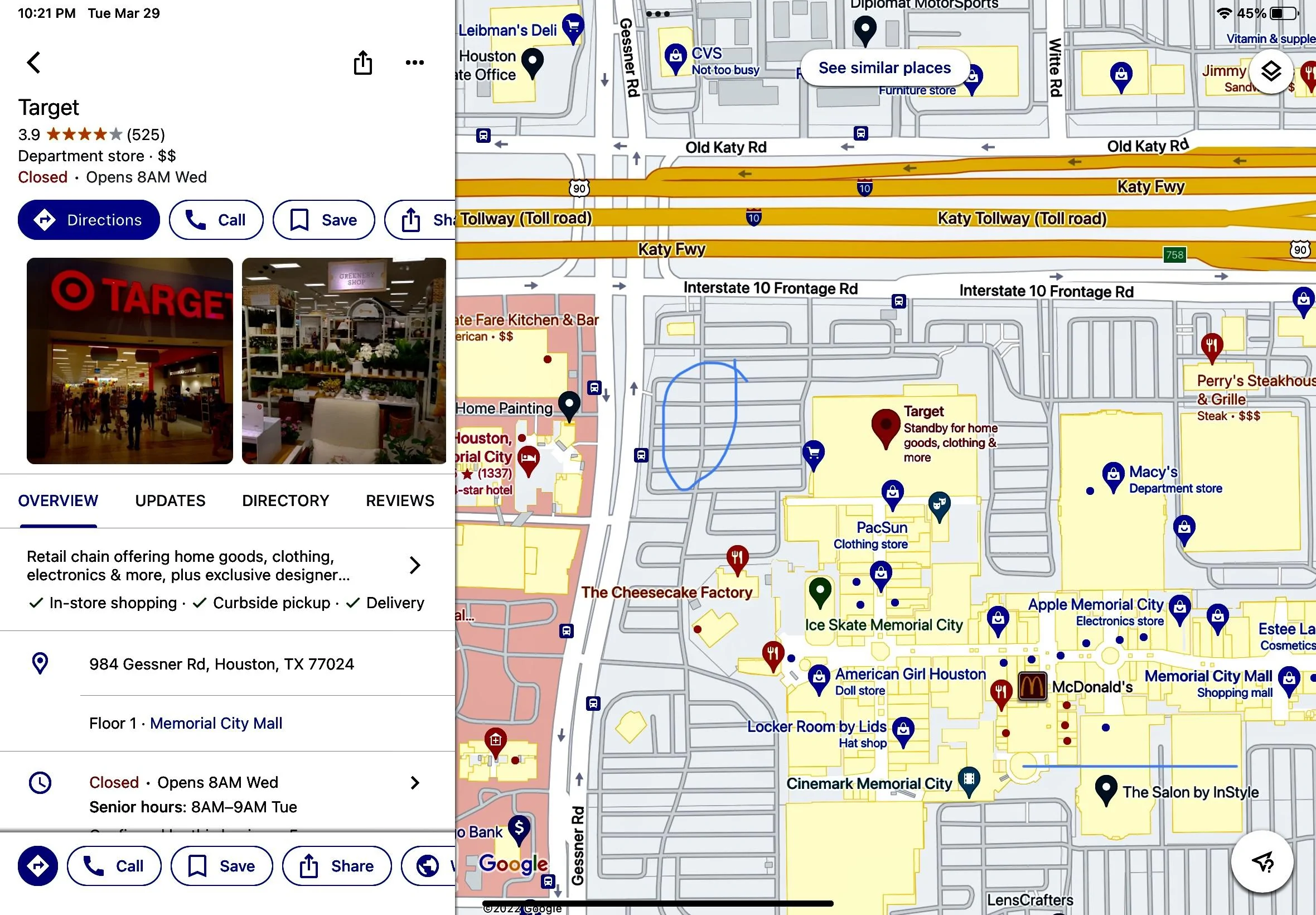Select the red Target map pin
Image resolution: width=1316 pixels, height=915 pixels.
pos(886,429)
